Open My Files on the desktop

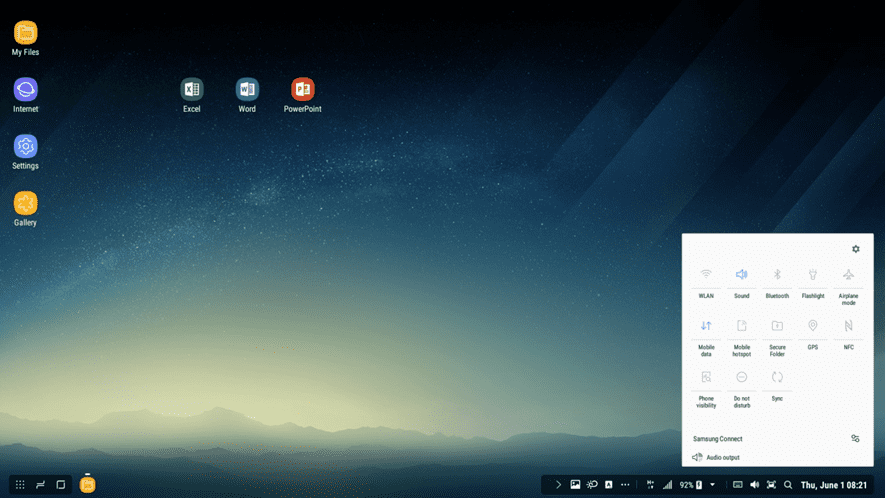click(26, 33)
